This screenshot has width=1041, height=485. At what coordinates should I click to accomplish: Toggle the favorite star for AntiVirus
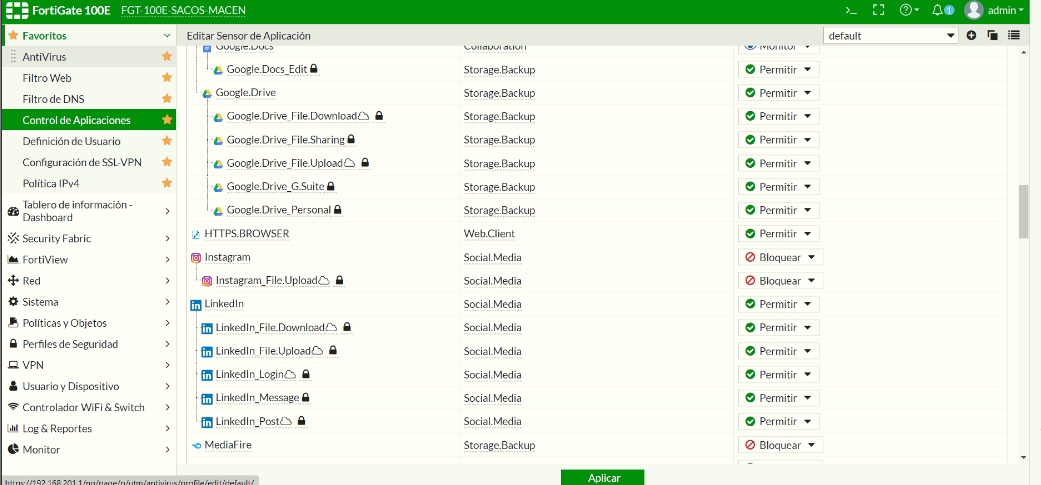coord(167,57)
